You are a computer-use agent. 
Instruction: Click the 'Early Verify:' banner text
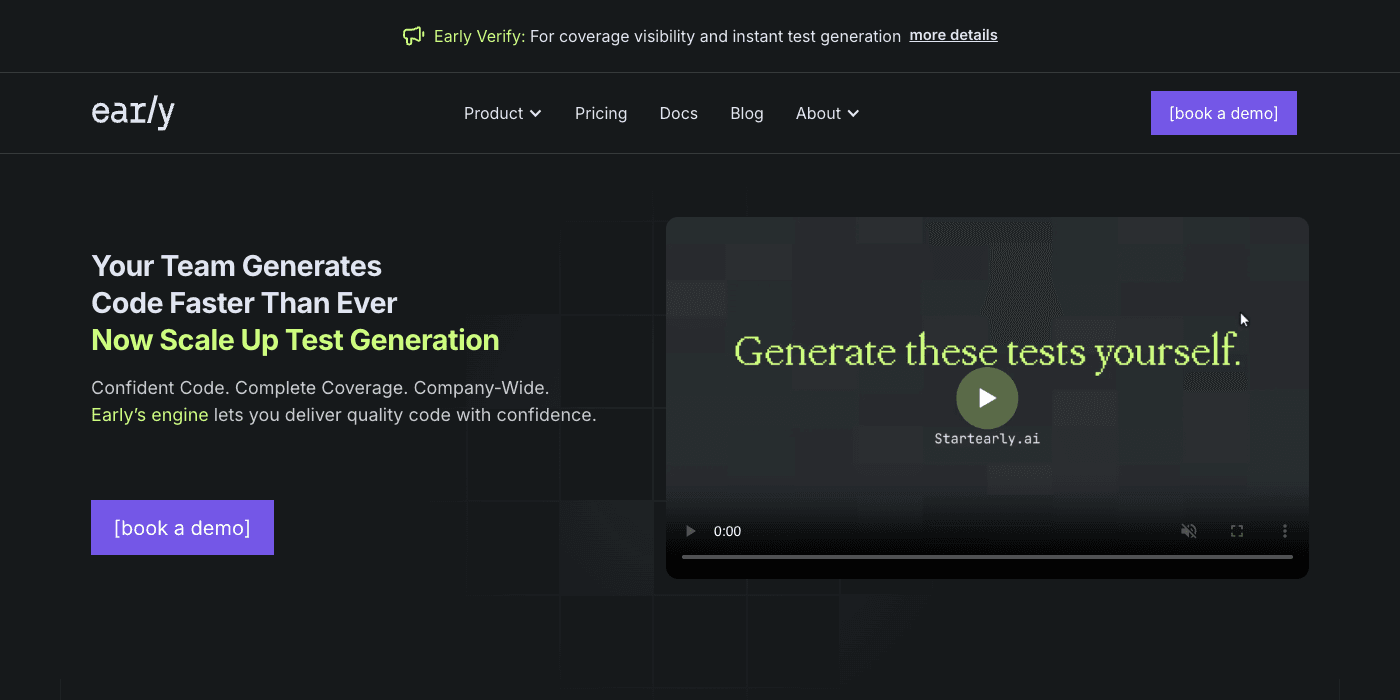(479, 36)
